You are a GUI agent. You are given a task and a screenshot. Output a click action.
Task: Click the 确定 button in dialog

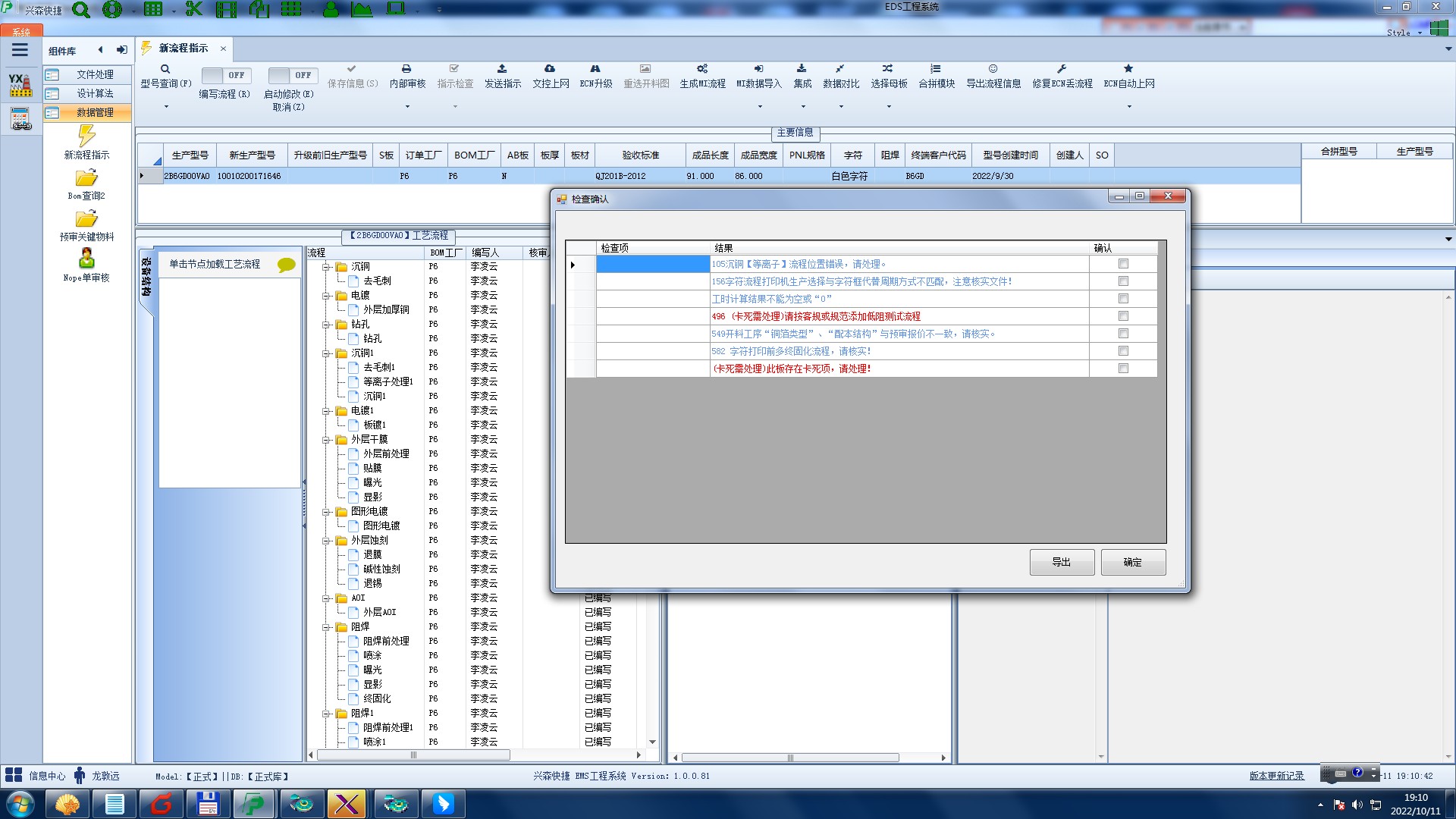coord(1132,562)
